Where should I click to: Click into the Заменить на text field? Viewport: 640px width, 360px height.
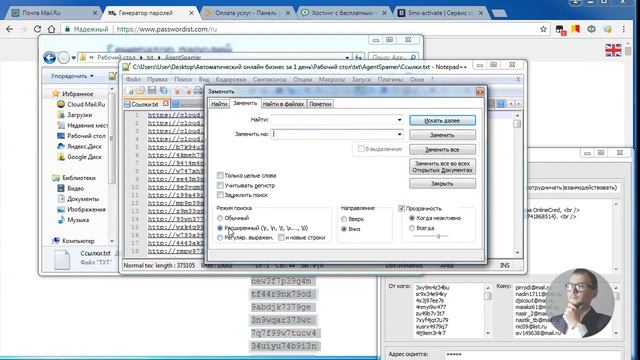coord(333,134)
